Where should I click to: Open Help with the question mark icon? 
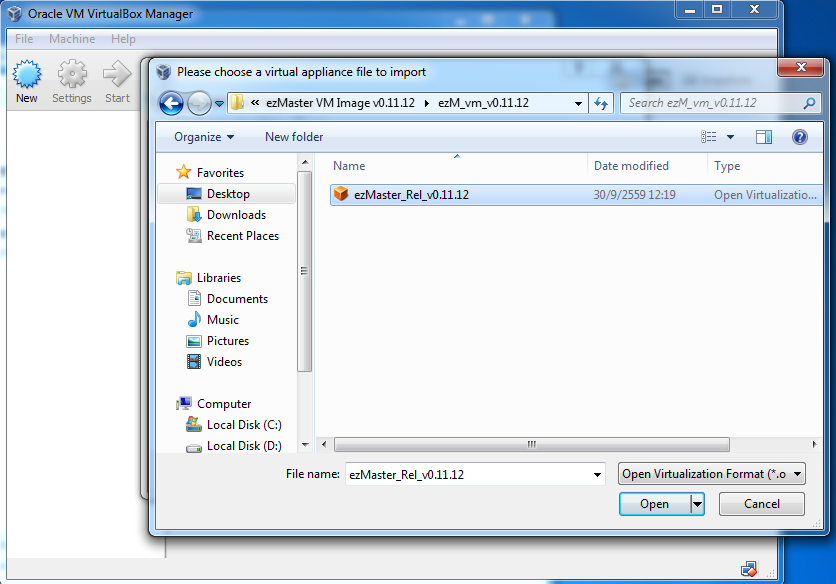[799, 137]
